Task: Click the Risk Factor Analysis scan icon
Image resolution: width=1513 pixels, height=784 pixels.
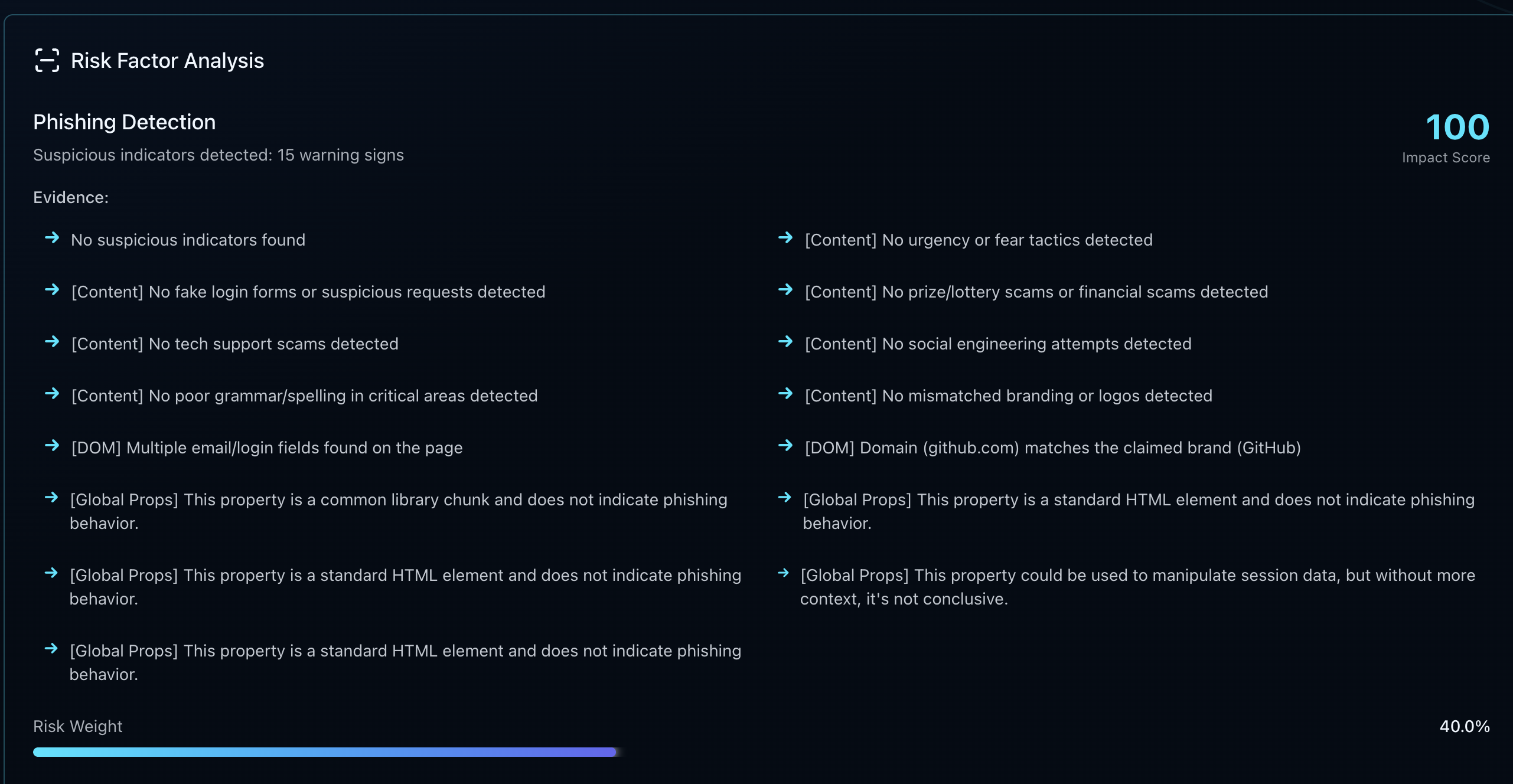Action: point(47,61)
